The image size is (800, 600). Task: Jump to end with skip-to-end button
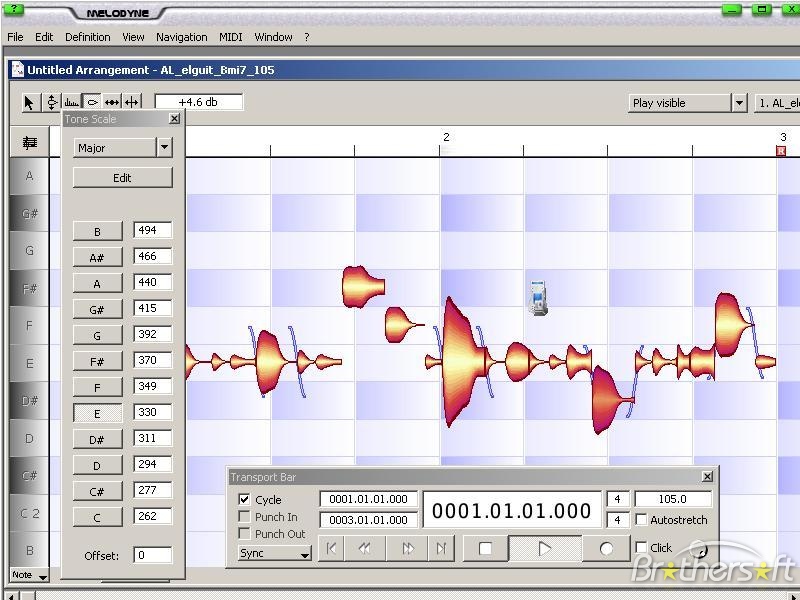(441, 548)
